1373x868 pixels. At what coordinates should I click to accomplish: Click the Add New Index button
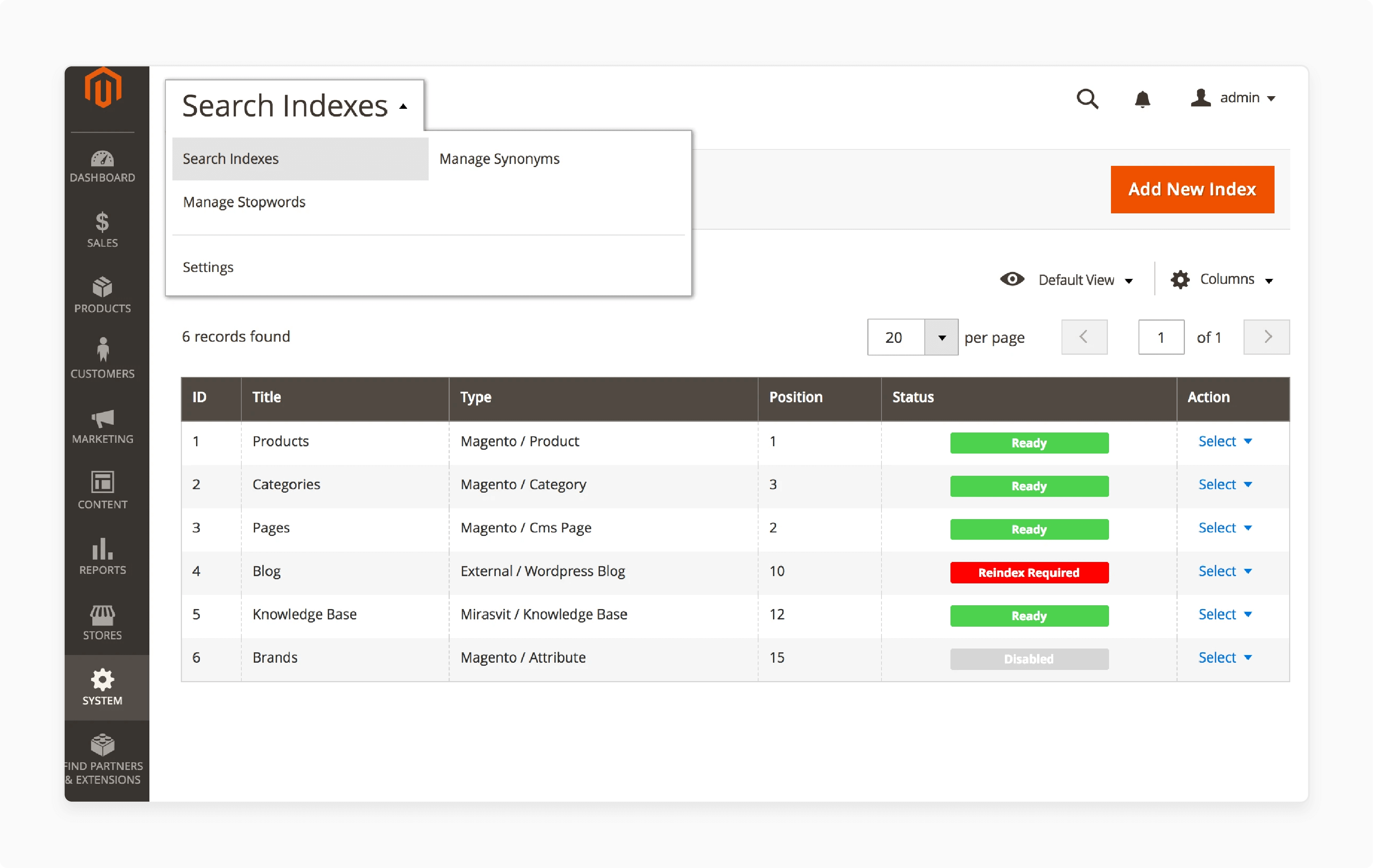1192,189
